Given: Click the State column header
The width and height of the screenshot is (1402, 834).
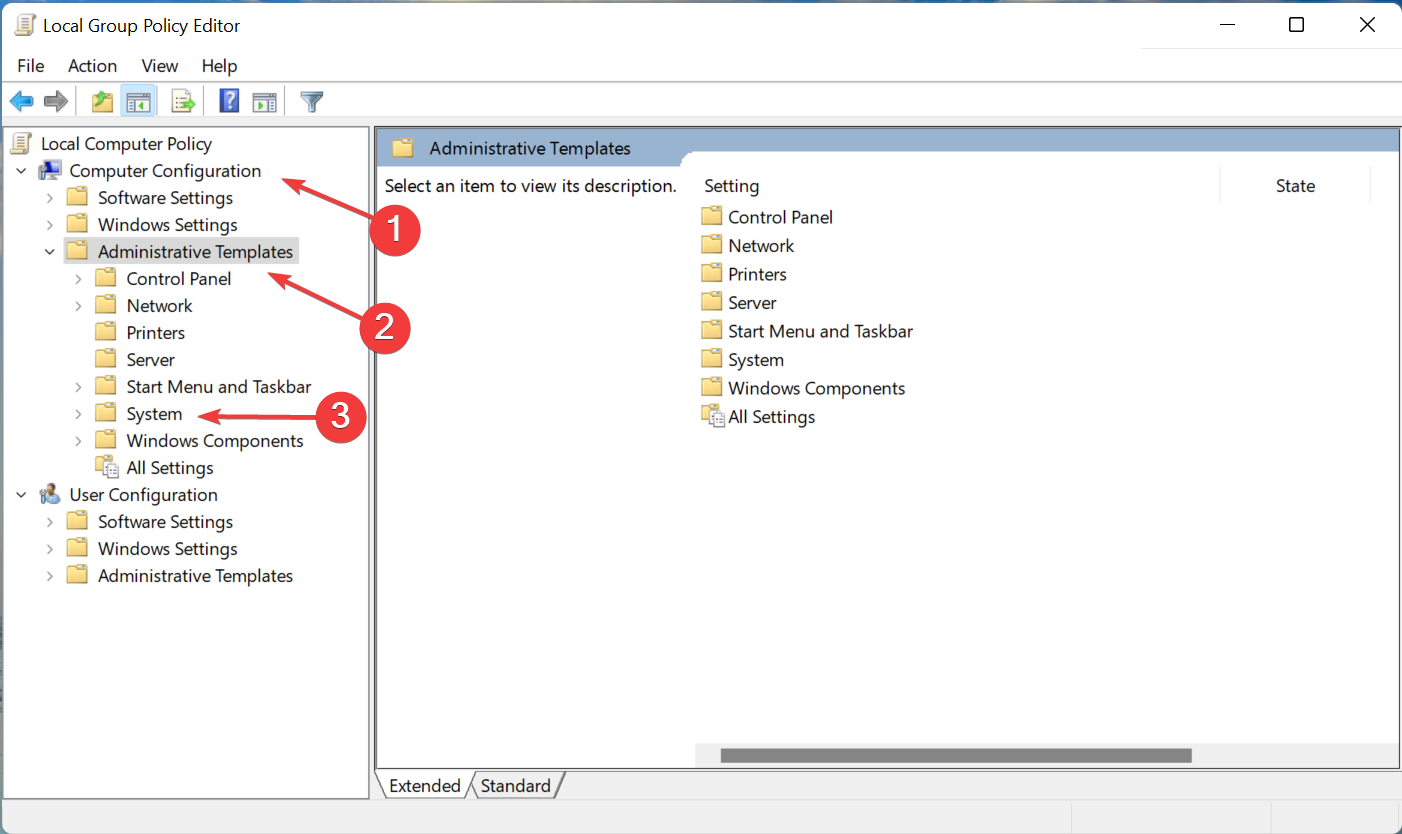Looking at the screenshot, I should (1295, 186).
